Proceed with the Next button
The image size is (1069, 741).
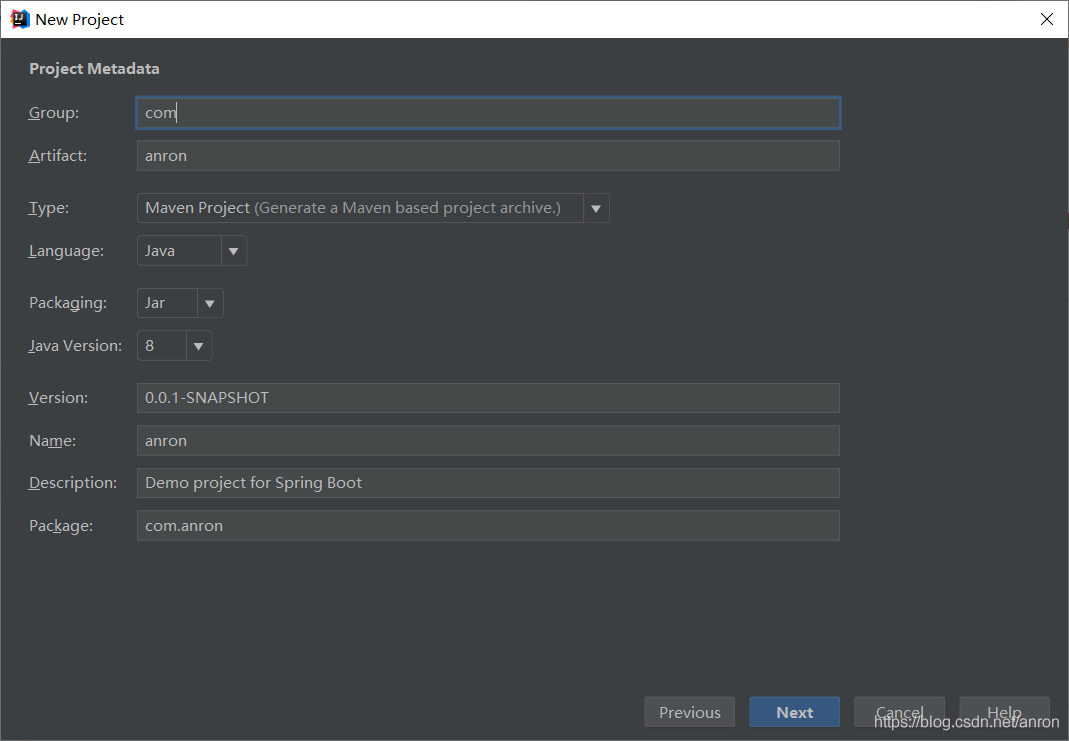coord(794,712)
